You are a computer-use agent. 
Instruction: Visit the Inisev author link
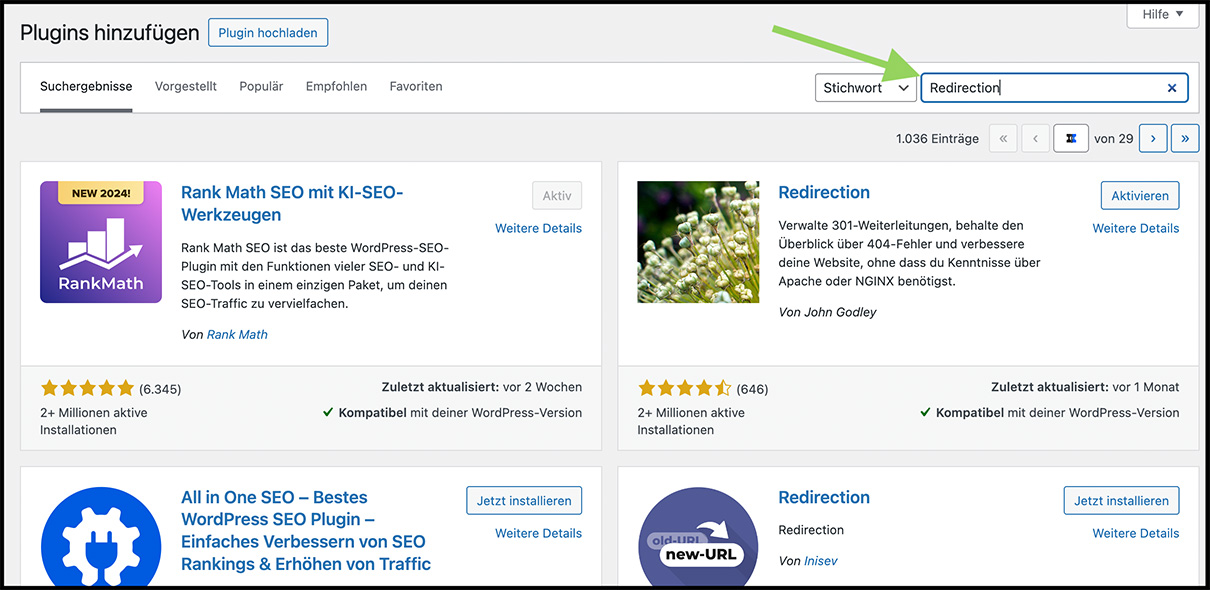(x=821, y=562)
